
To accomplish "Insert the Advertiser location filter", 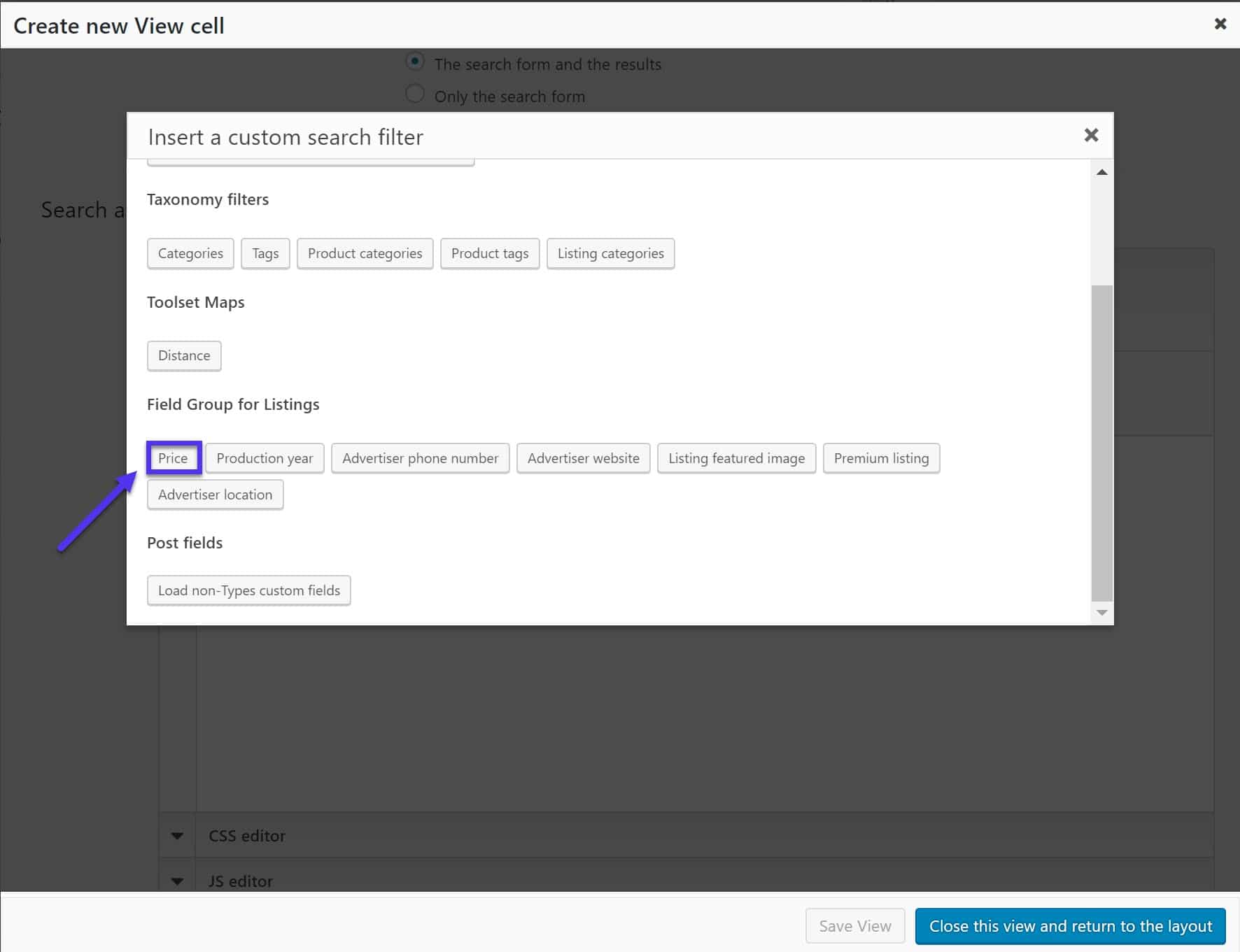I will (x=215, y=495).
